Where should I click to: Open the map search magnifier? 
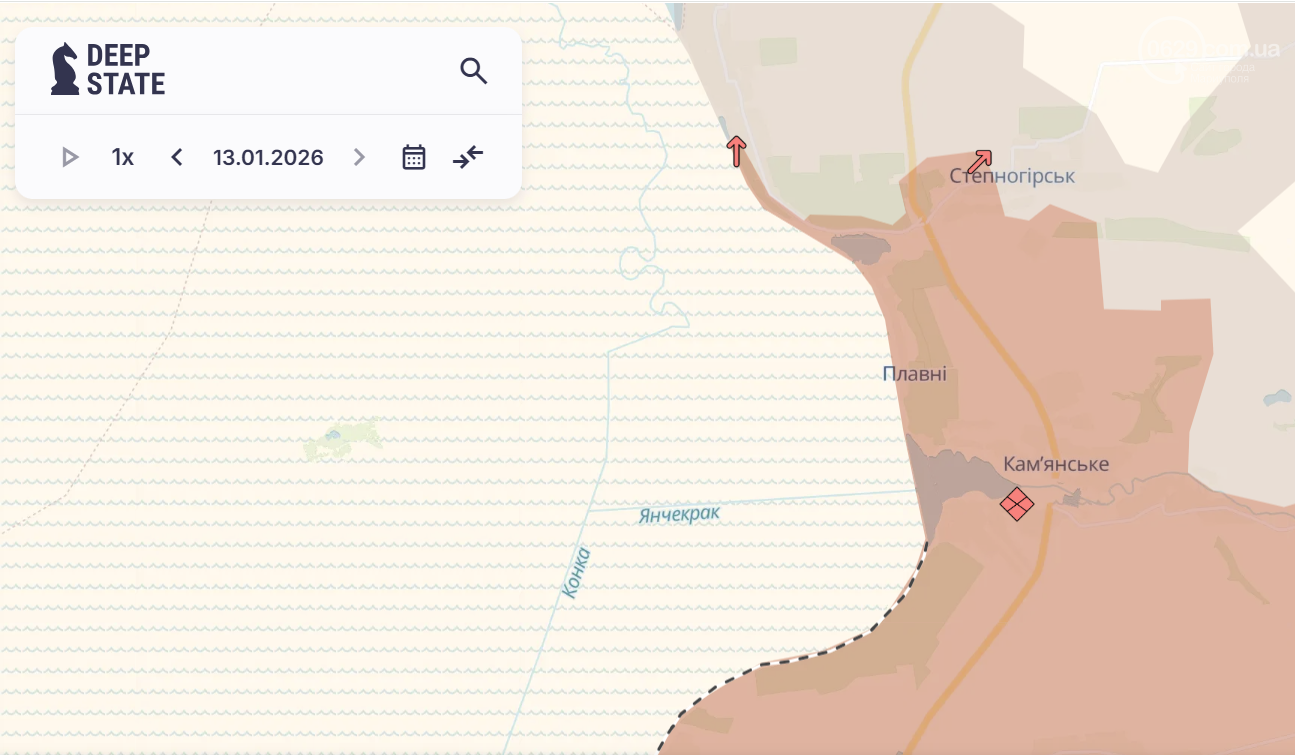[473, 71]
